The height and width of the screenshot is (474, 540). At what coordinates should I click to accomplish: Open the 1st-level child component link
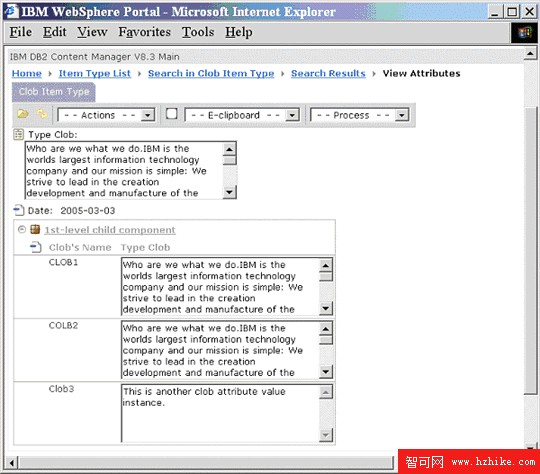coord(110,230)
